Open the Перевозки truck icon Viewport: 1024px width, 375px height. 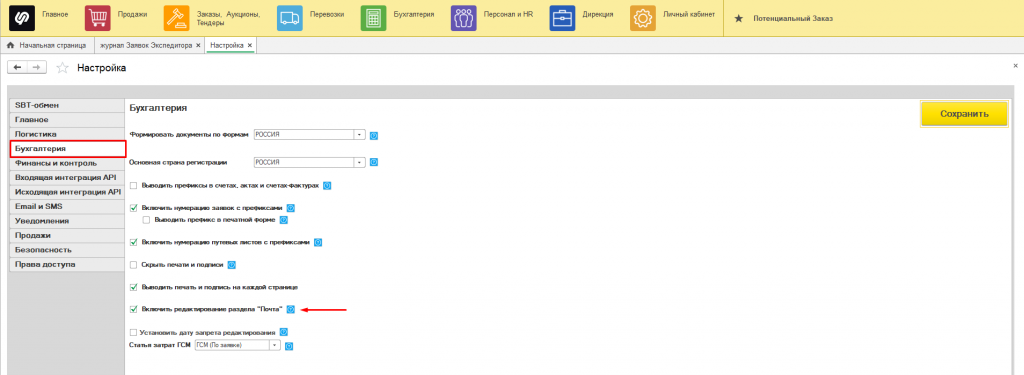point(289,18)
